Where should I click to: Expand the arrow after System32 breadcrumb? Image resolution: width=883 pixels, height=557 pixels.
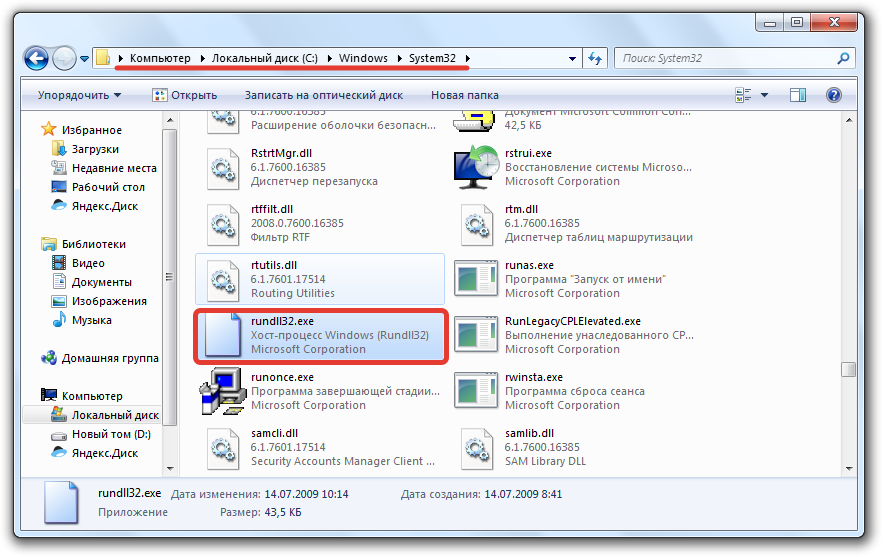click(467, 58)
